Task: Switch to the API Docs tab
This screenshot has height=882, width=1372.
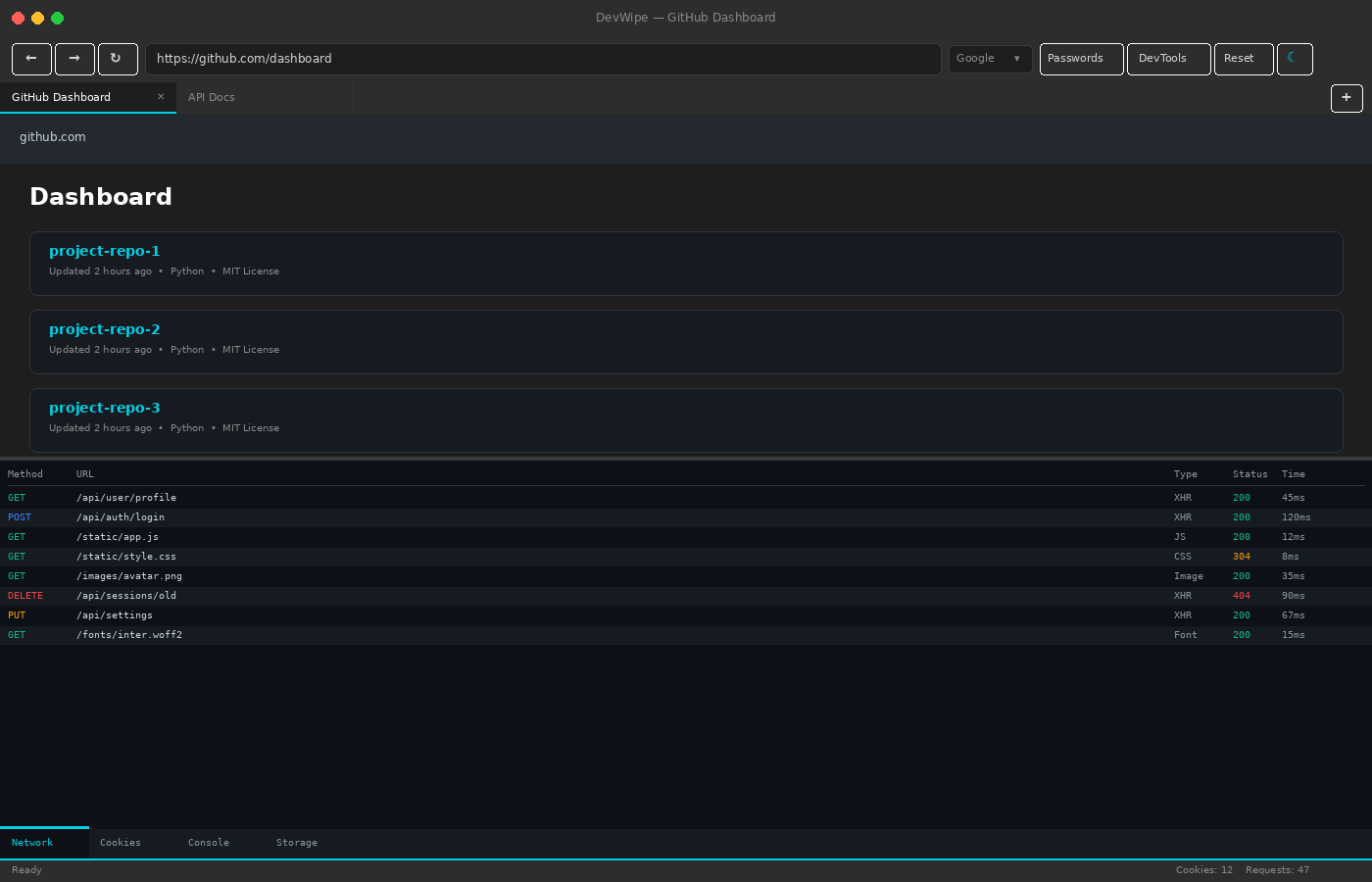Action: tap(211, 97)
